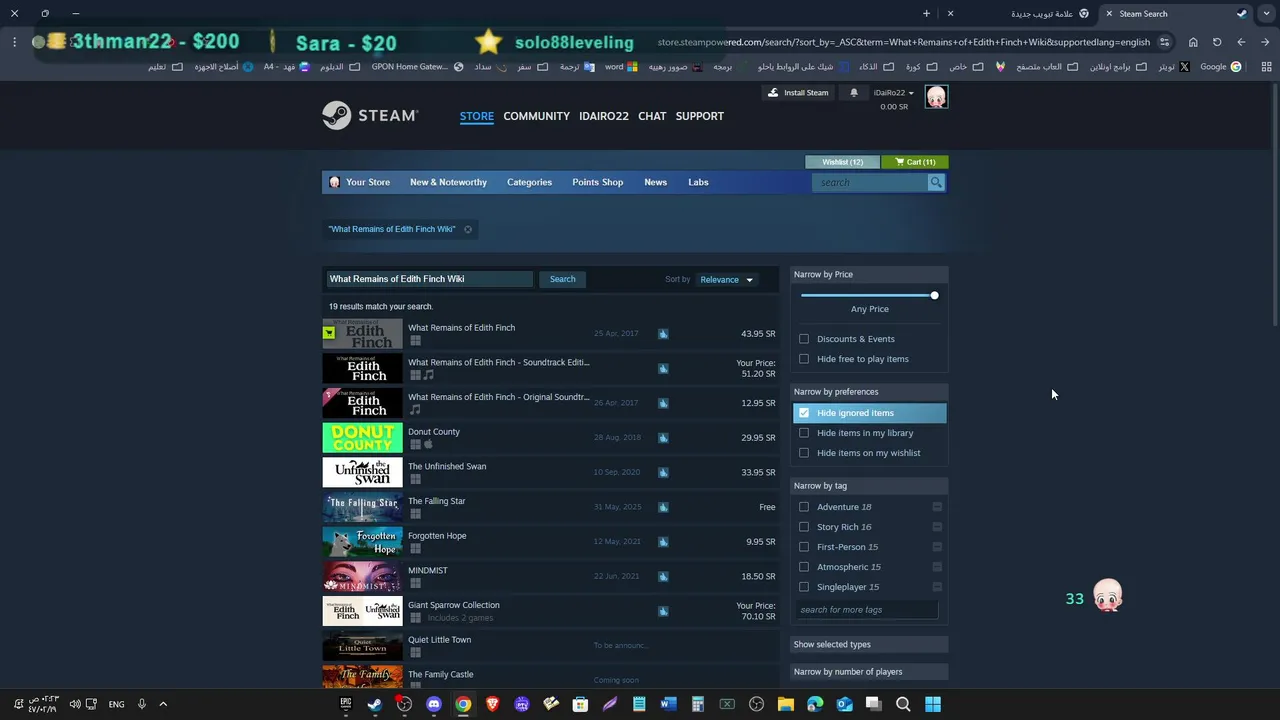Expand Show selected types section
Screen dimensions: 1280x720
(x=870, y=644)
